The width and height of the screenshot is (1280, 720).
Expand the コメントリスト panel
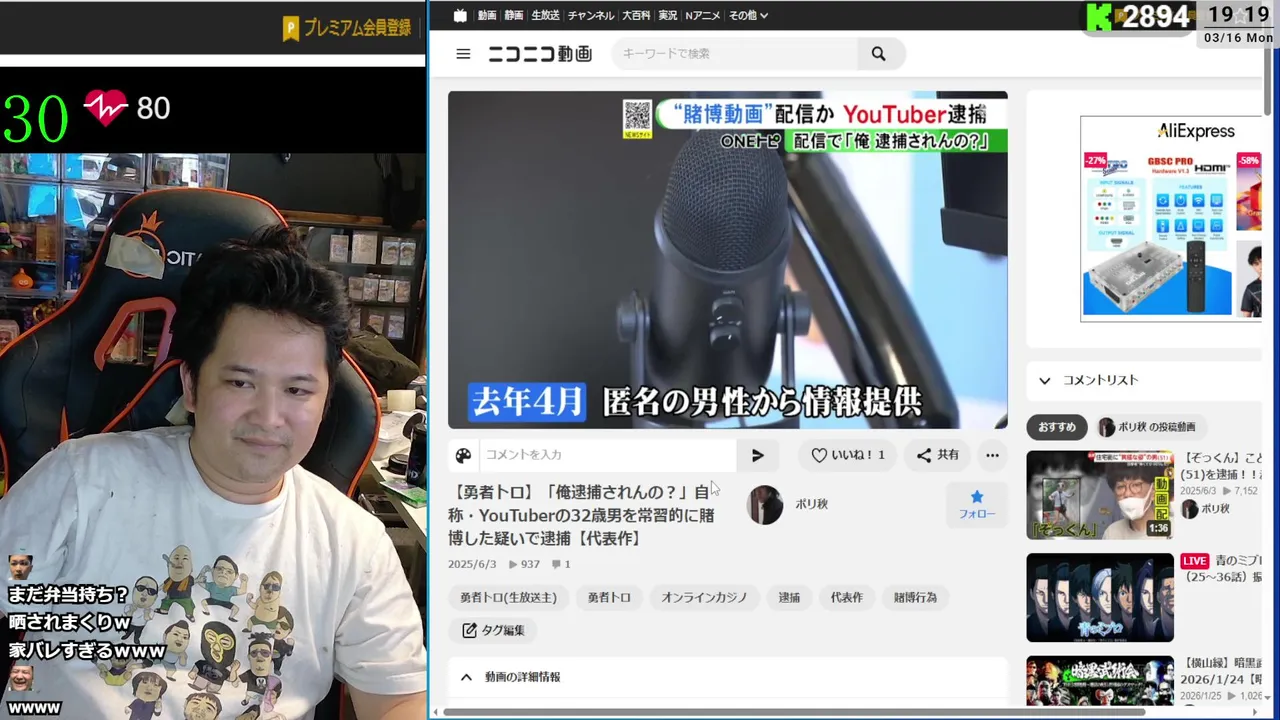click(1145, 380)
